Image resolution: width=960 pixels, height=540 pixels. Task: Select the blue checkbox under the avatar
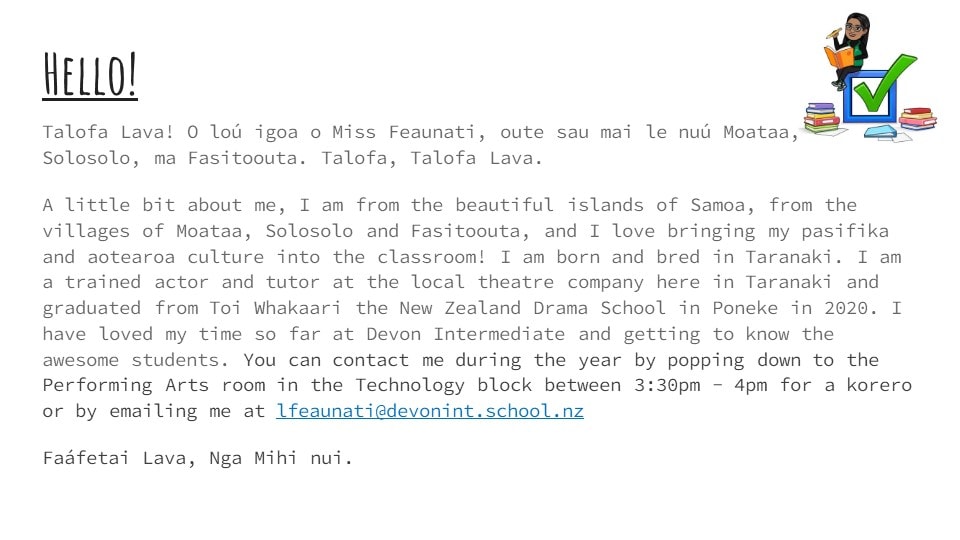point(869,97)
